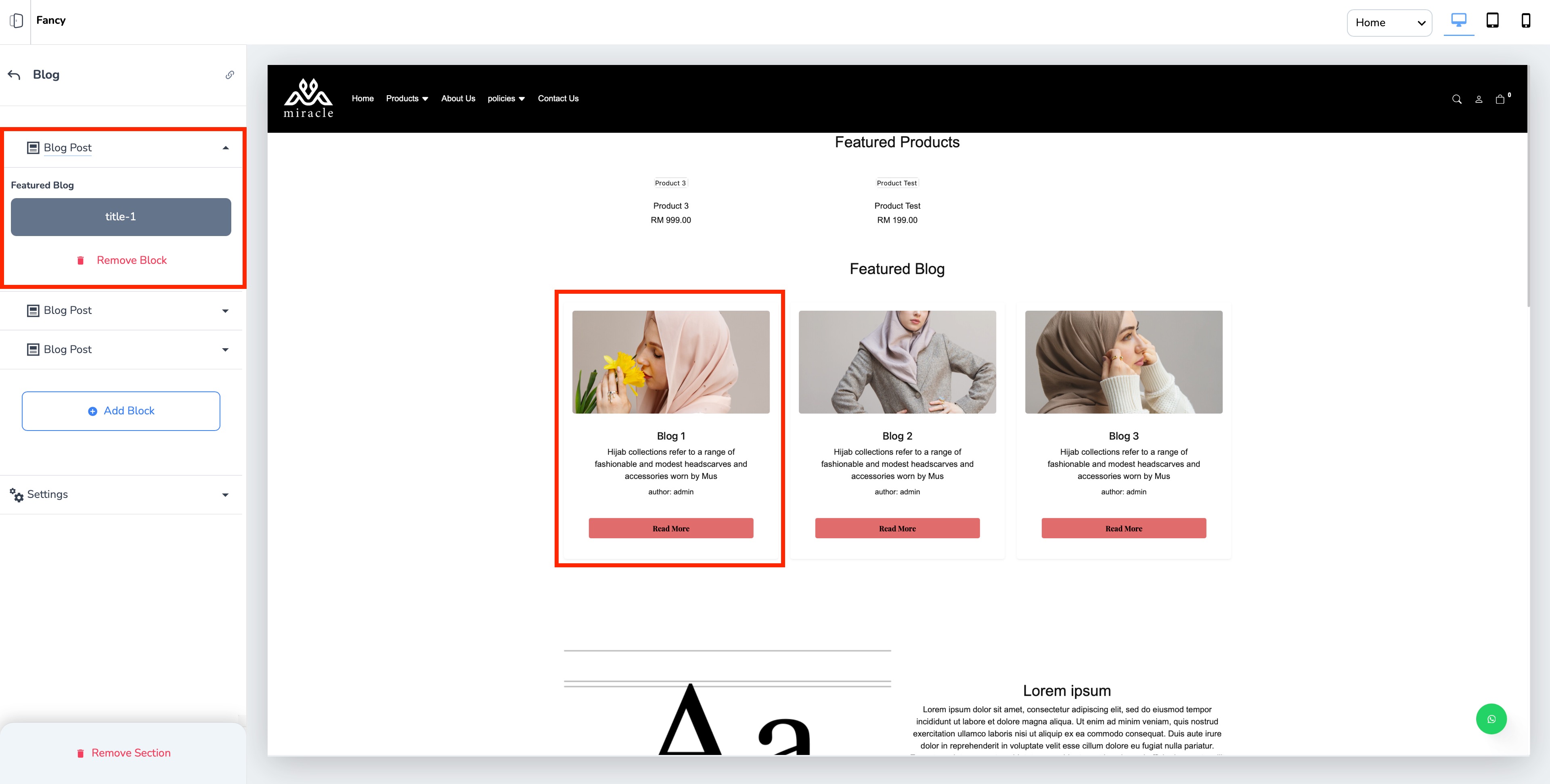Open the shopping cart icon

tap(1501, 99)
